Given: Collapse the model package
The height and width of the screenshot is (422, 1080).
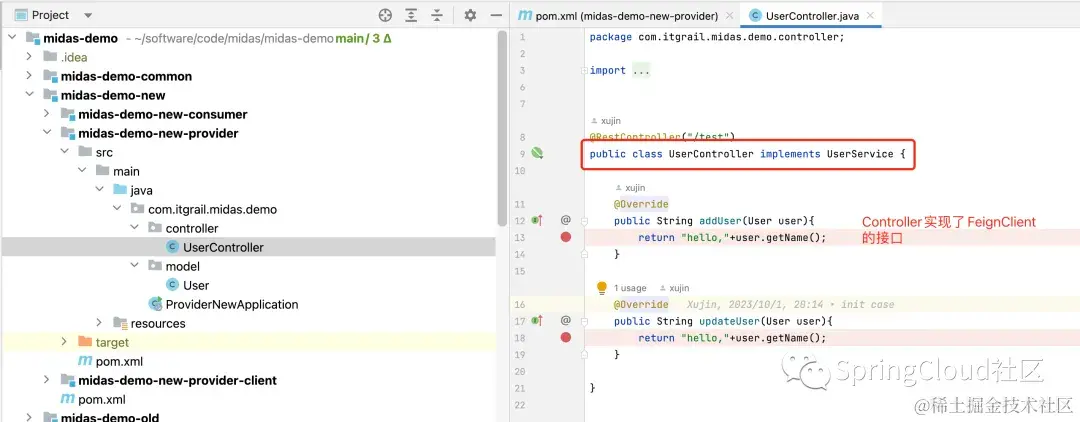Looking at the screenshot, I should coord(134,266).
